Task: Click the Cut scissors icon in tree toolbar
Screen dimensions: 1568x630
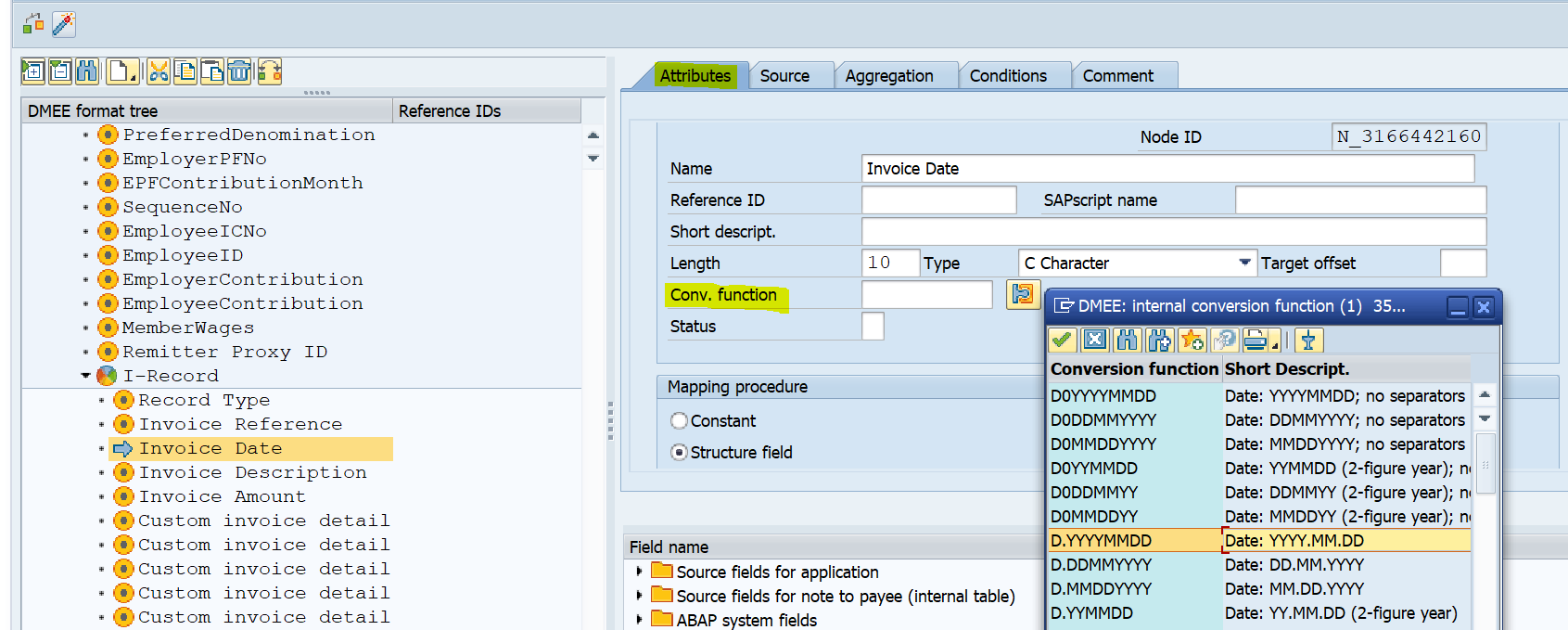Action: click(159, 71)
